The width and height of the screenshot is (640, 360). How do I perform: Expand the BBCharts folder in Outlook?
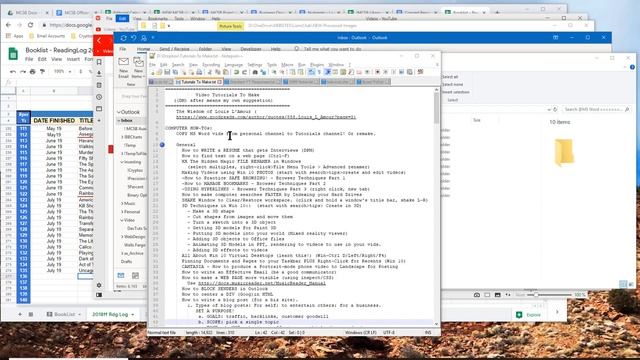pos(122,137)
